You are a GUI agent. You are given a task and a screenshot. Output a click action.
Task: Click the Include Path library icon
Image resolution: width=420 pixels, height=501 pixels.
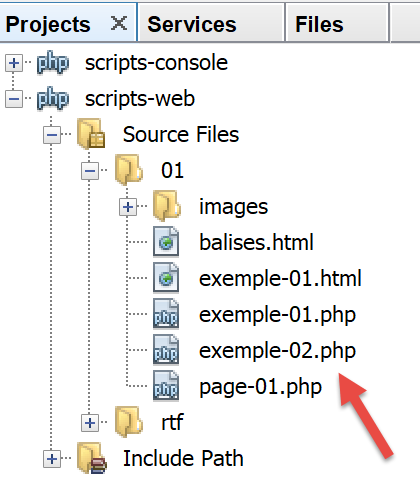92,458
